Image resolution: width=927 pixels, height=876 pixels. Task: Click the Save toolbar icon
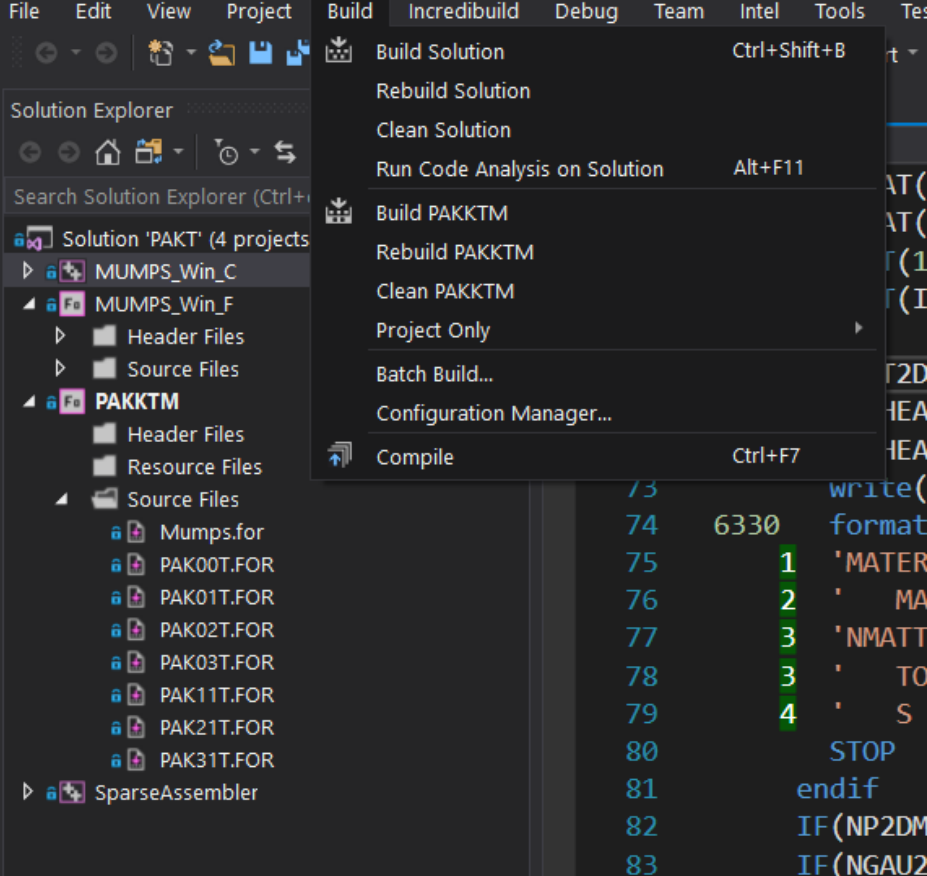click(x=260, y=53)
